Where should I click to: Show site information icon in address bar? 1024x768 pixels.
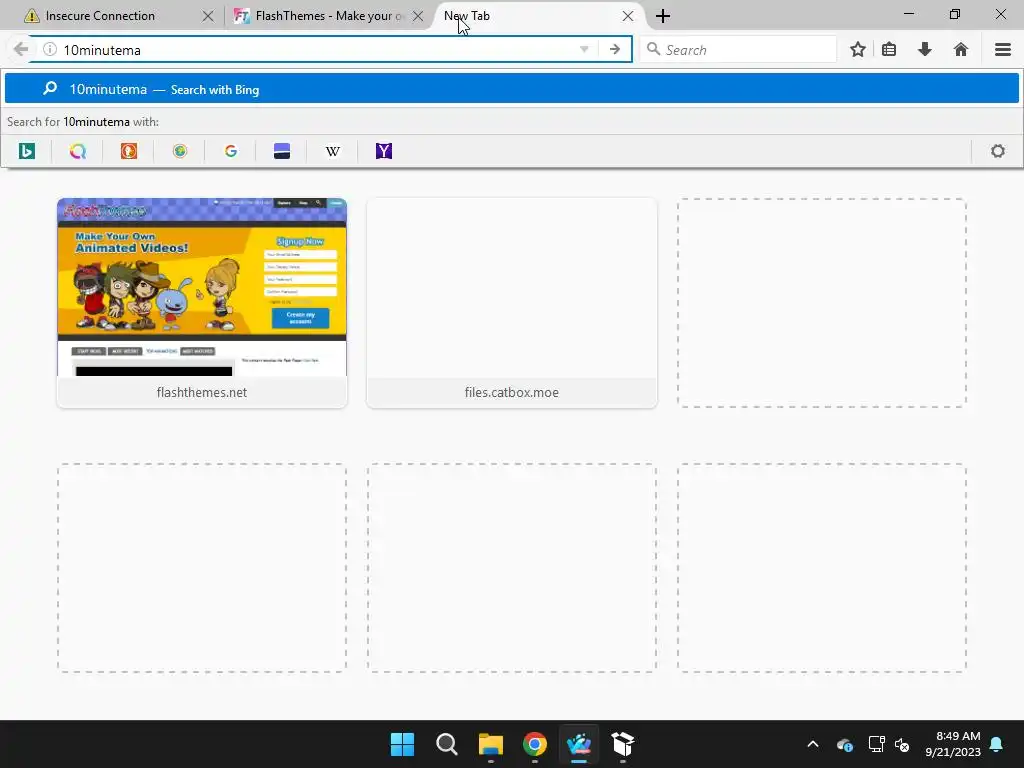[x=50, y=50]
